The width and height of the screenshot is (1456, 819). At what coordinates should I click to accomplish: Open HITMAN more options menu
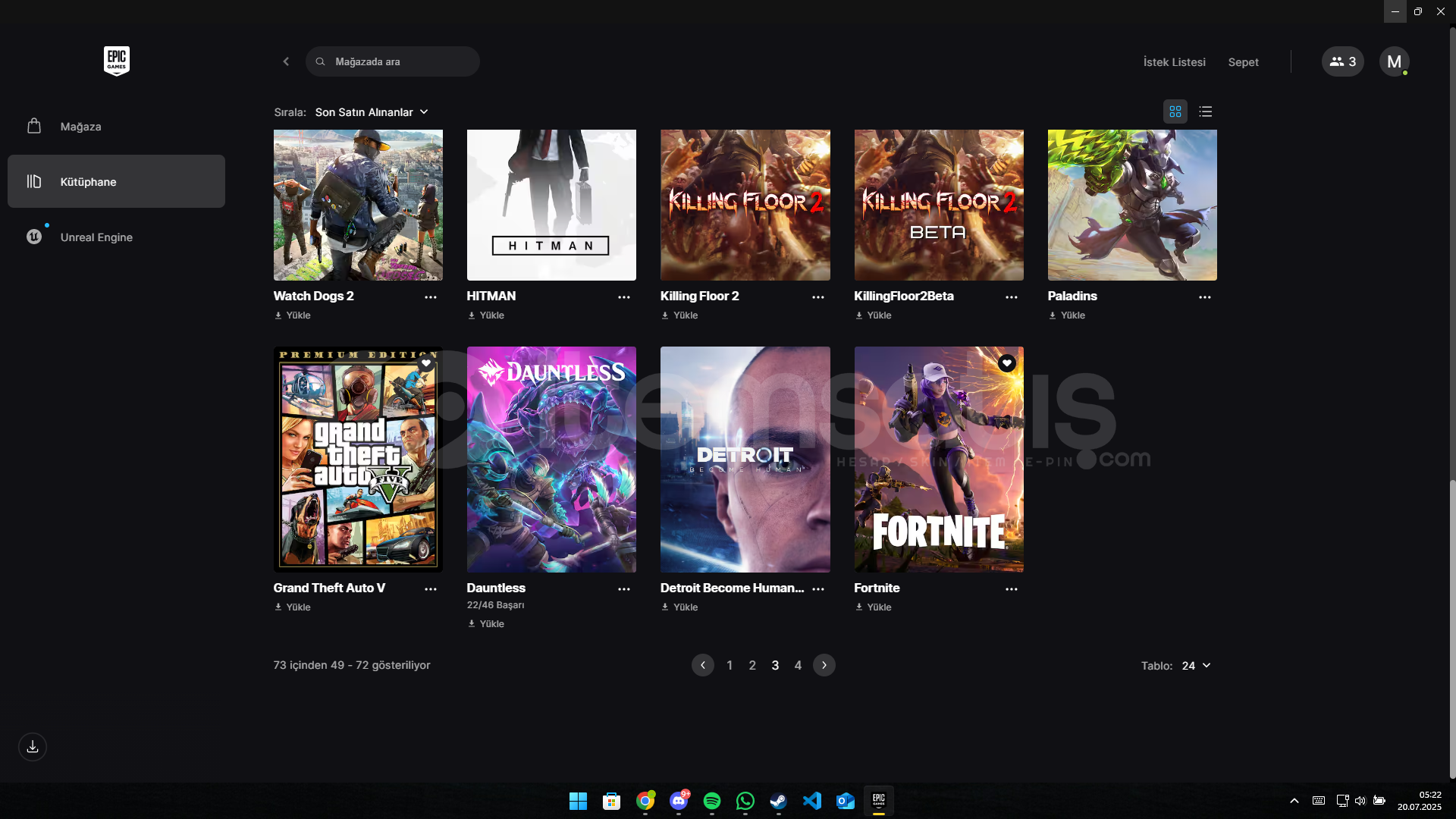pyautogui.click(x=624, y=297)
